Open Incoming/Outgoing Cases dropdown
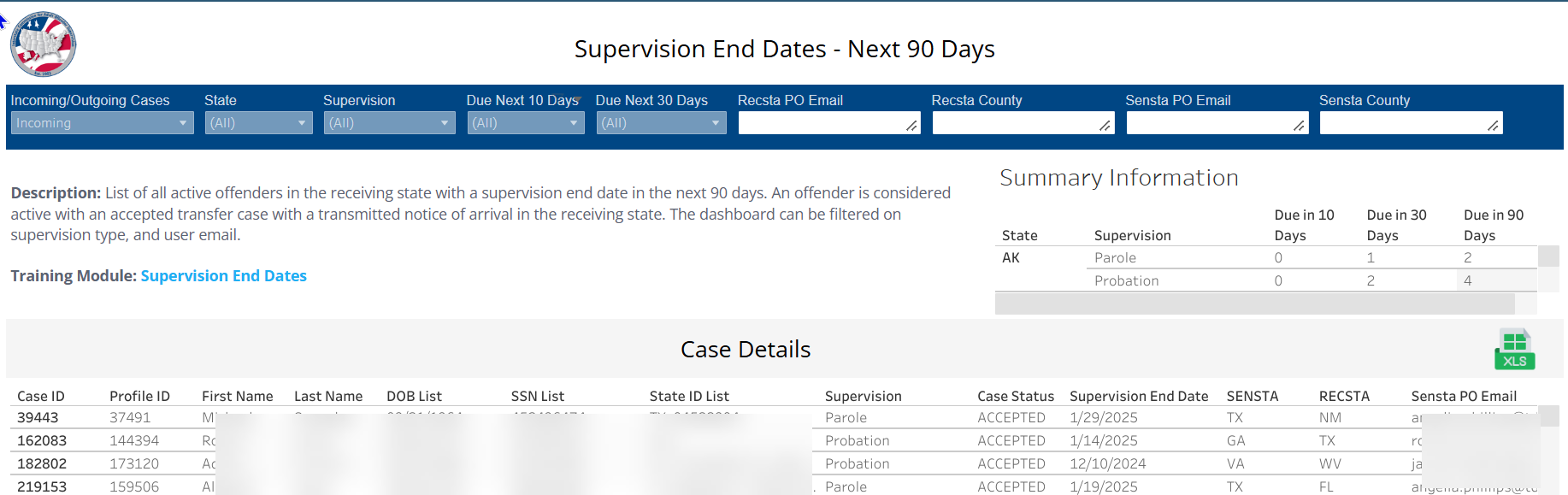1568x495 pixels. tap(102, 123)
